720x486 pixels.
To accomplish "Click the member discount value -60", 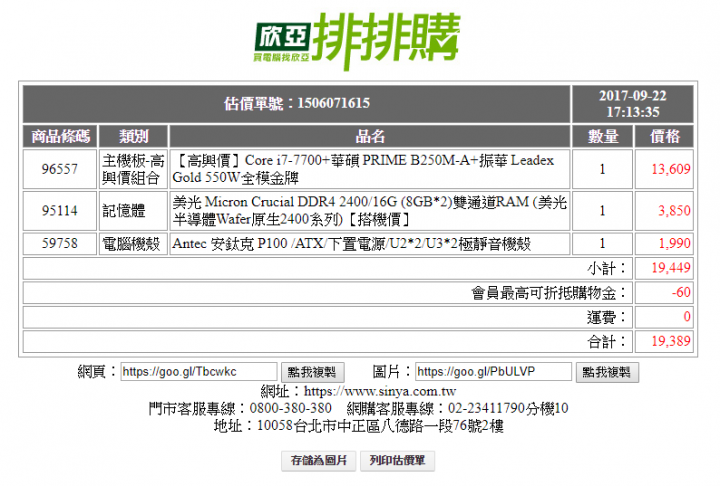I will [x=681, y=292].
